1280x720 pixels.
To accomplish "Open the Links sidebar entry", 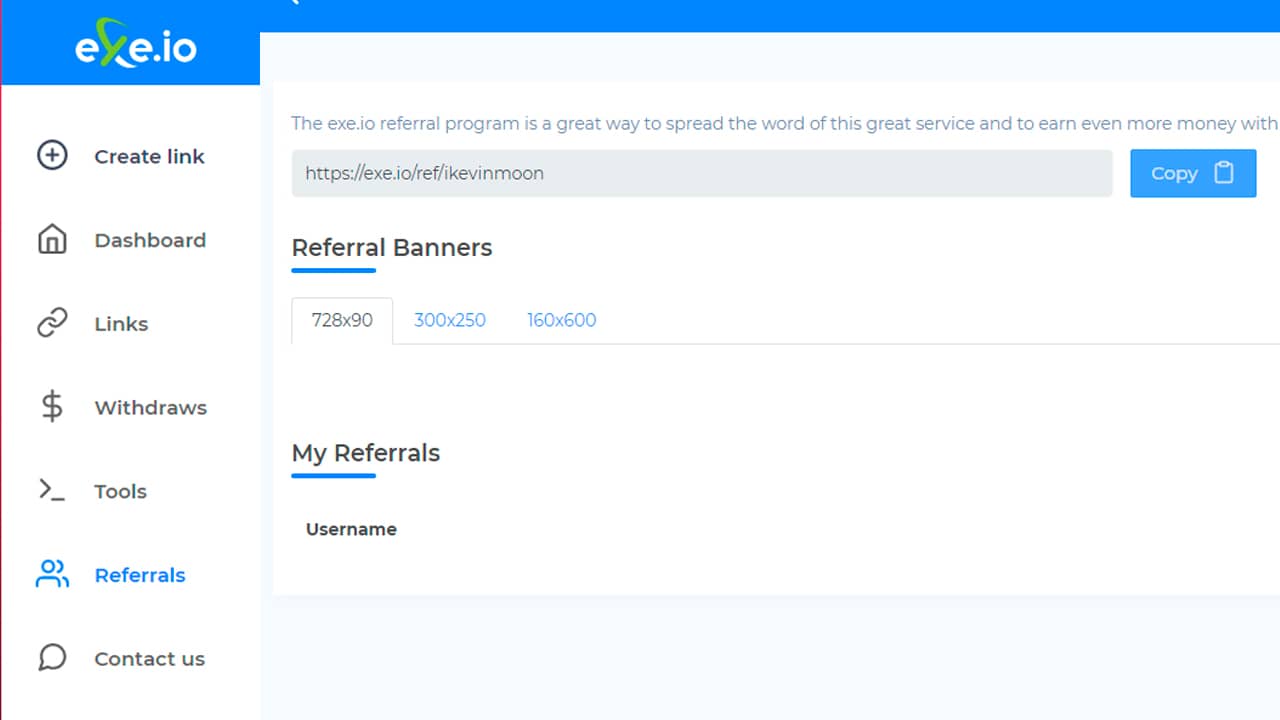I will point(121,324).
